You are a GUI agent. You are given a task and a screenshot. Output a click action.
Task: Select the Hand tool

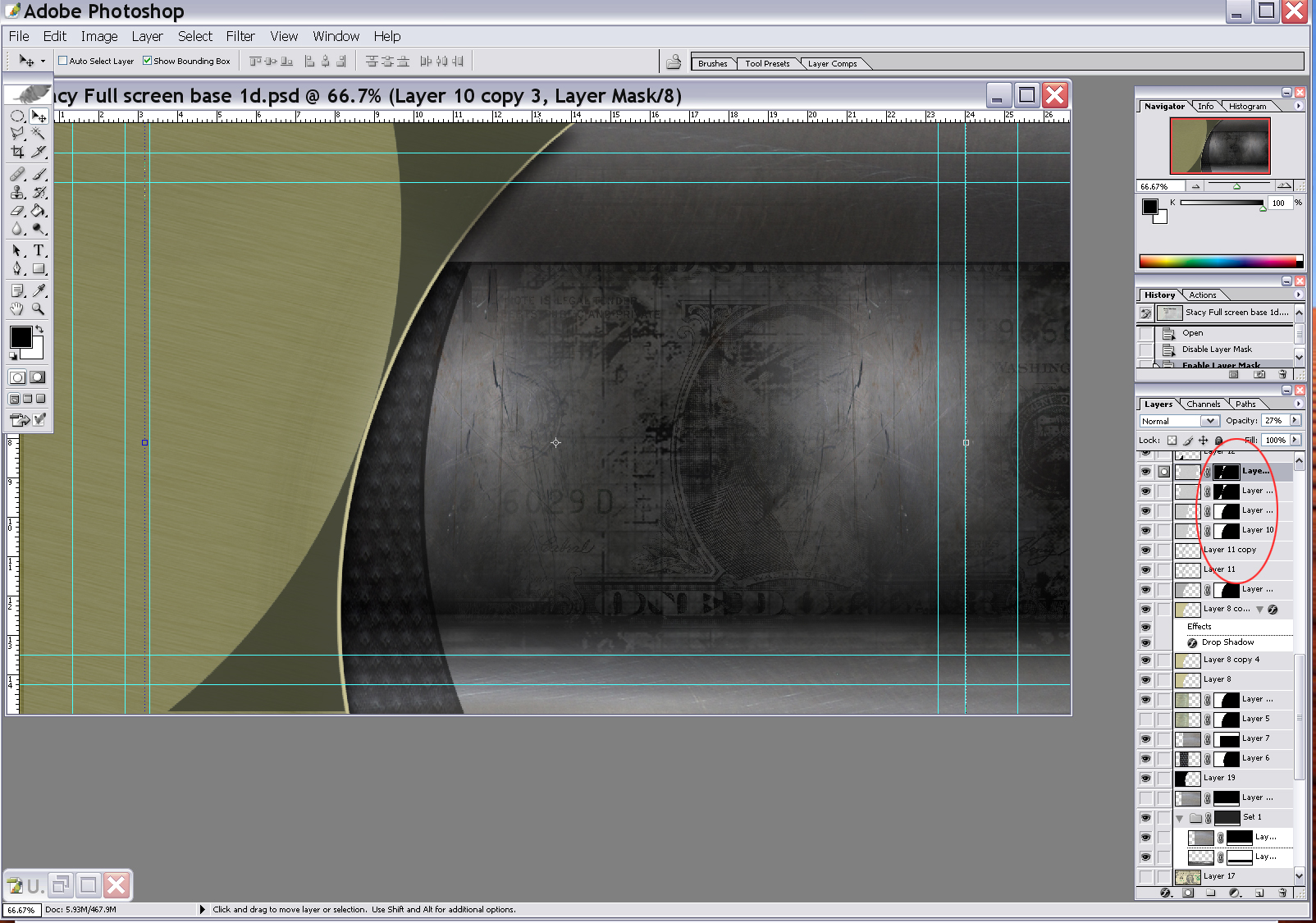click(x=17, y=308)
